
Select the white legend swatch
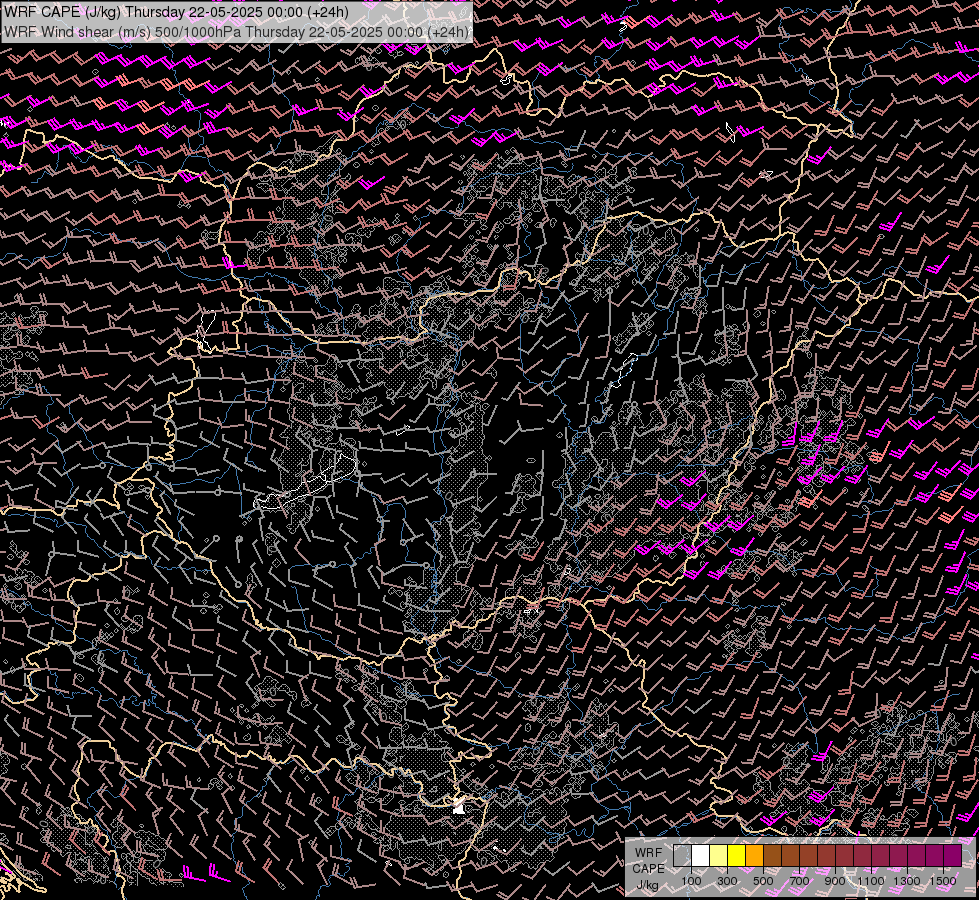[701, 855]
